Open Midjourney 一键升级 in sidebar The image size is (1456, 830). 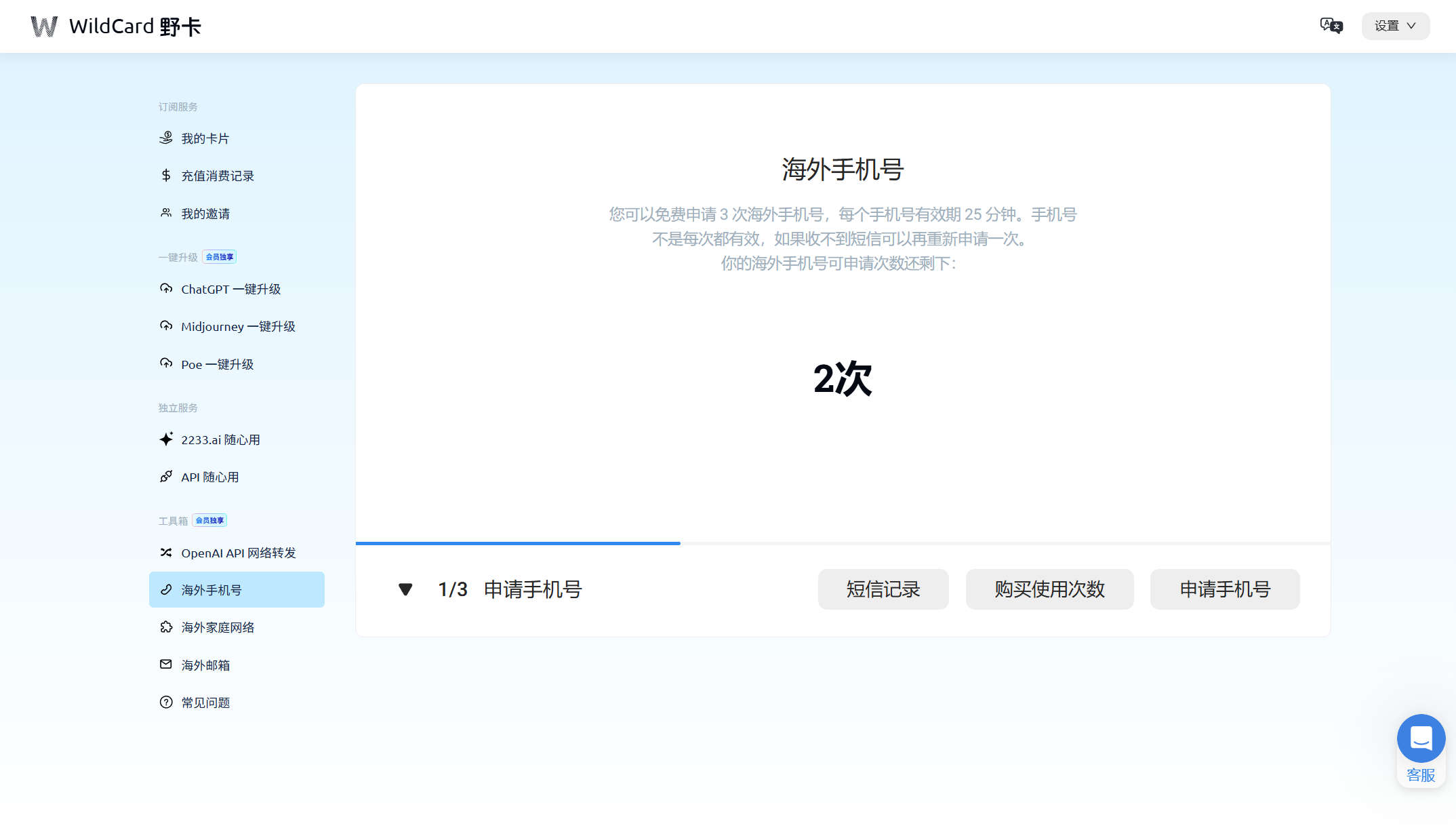click(237, 326)
